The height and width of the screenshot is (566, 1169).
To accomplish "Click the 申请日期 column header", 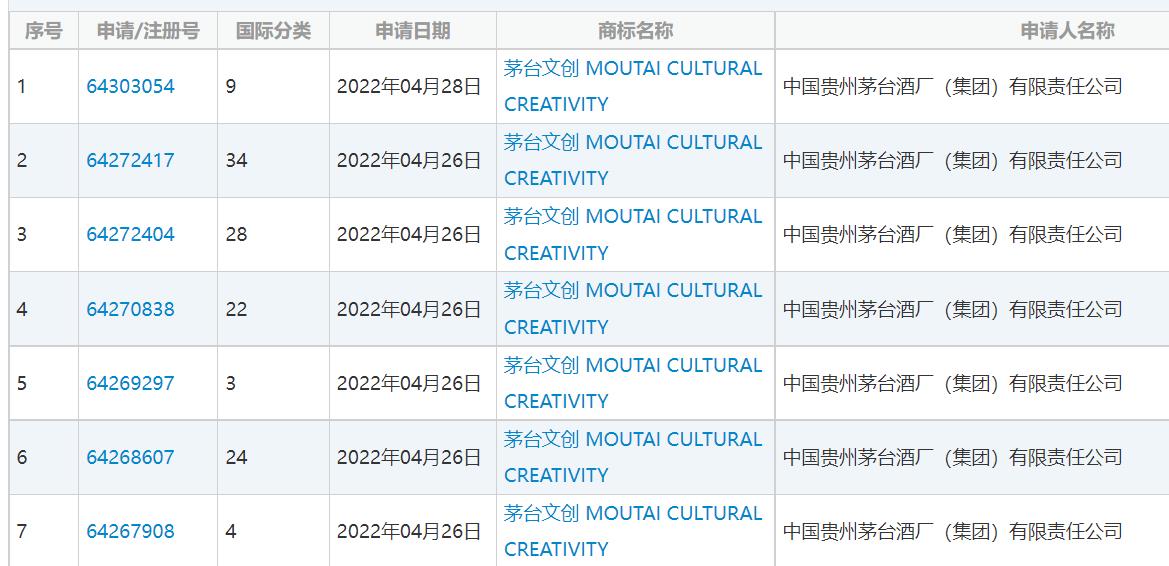I will coord(413,31).
